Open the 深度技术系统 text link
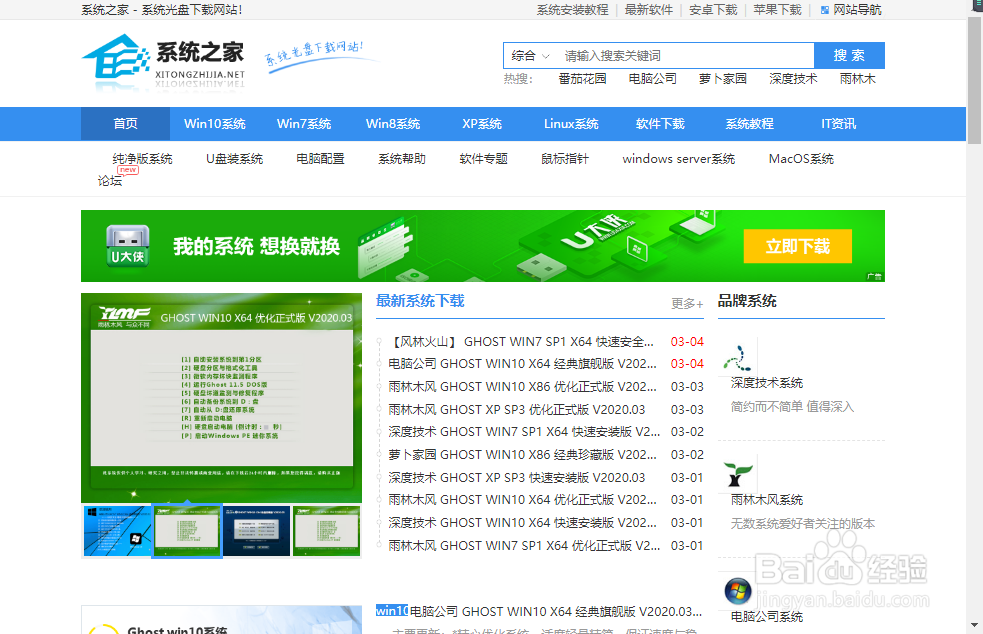 [x=767, y=383]
